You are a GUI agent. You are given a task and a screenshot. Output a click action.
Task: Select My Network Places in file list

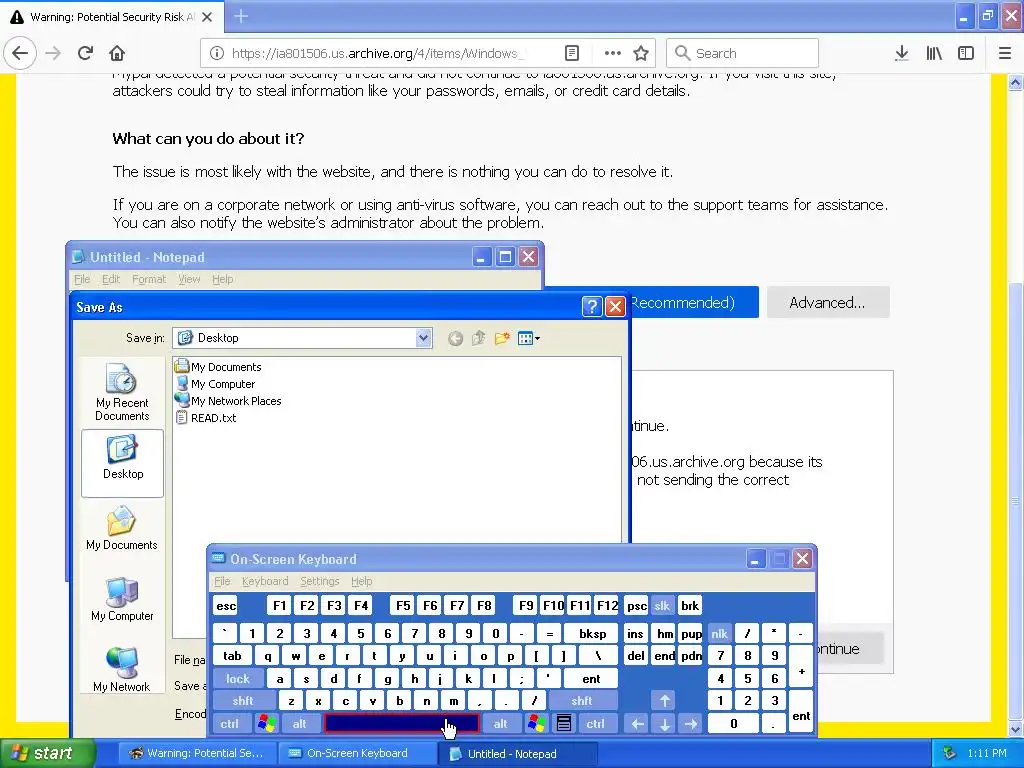click(x=229, y=401)
